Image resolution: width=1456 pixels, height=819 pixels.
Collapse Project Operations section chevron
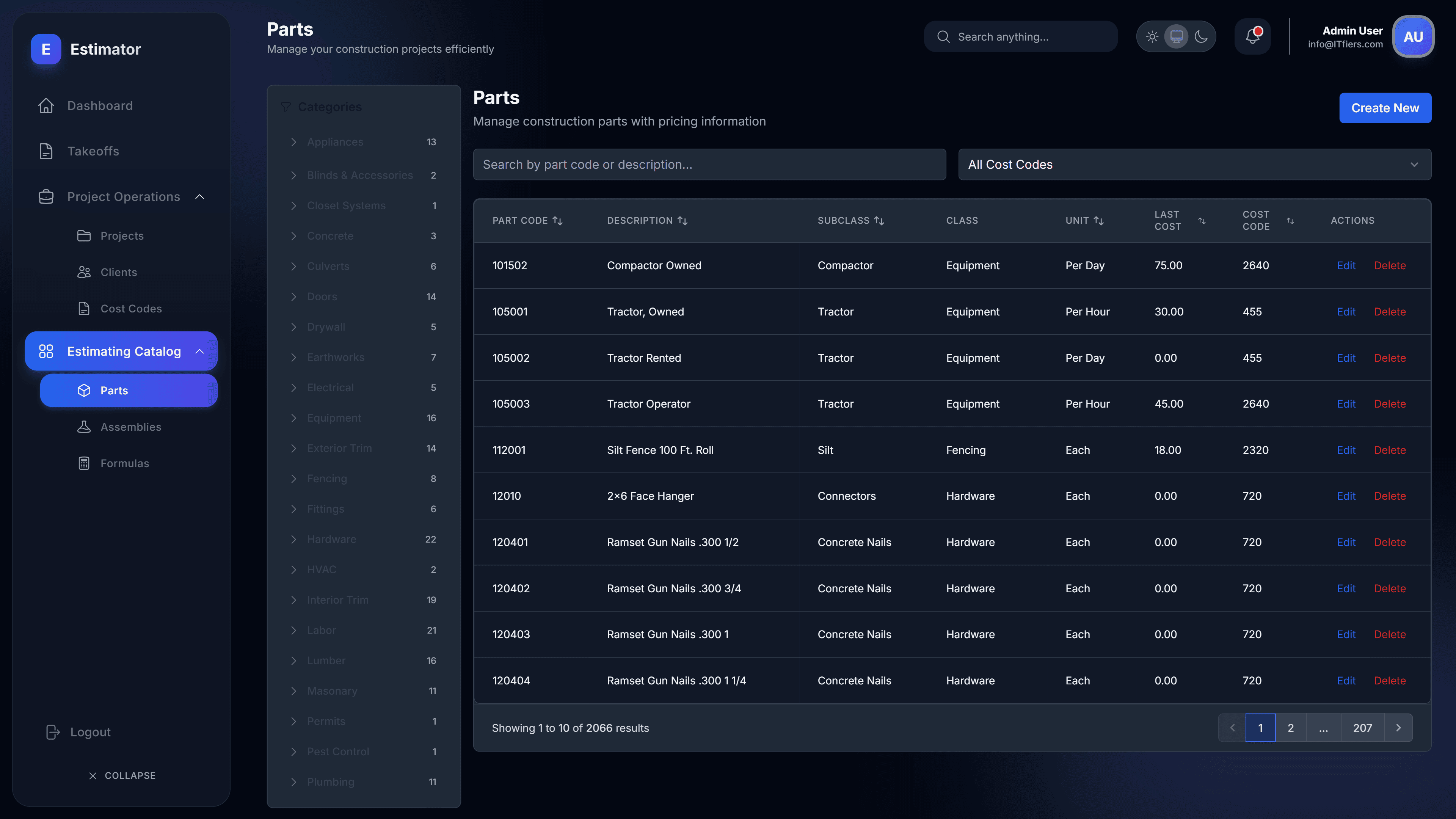tap(199, 197)
